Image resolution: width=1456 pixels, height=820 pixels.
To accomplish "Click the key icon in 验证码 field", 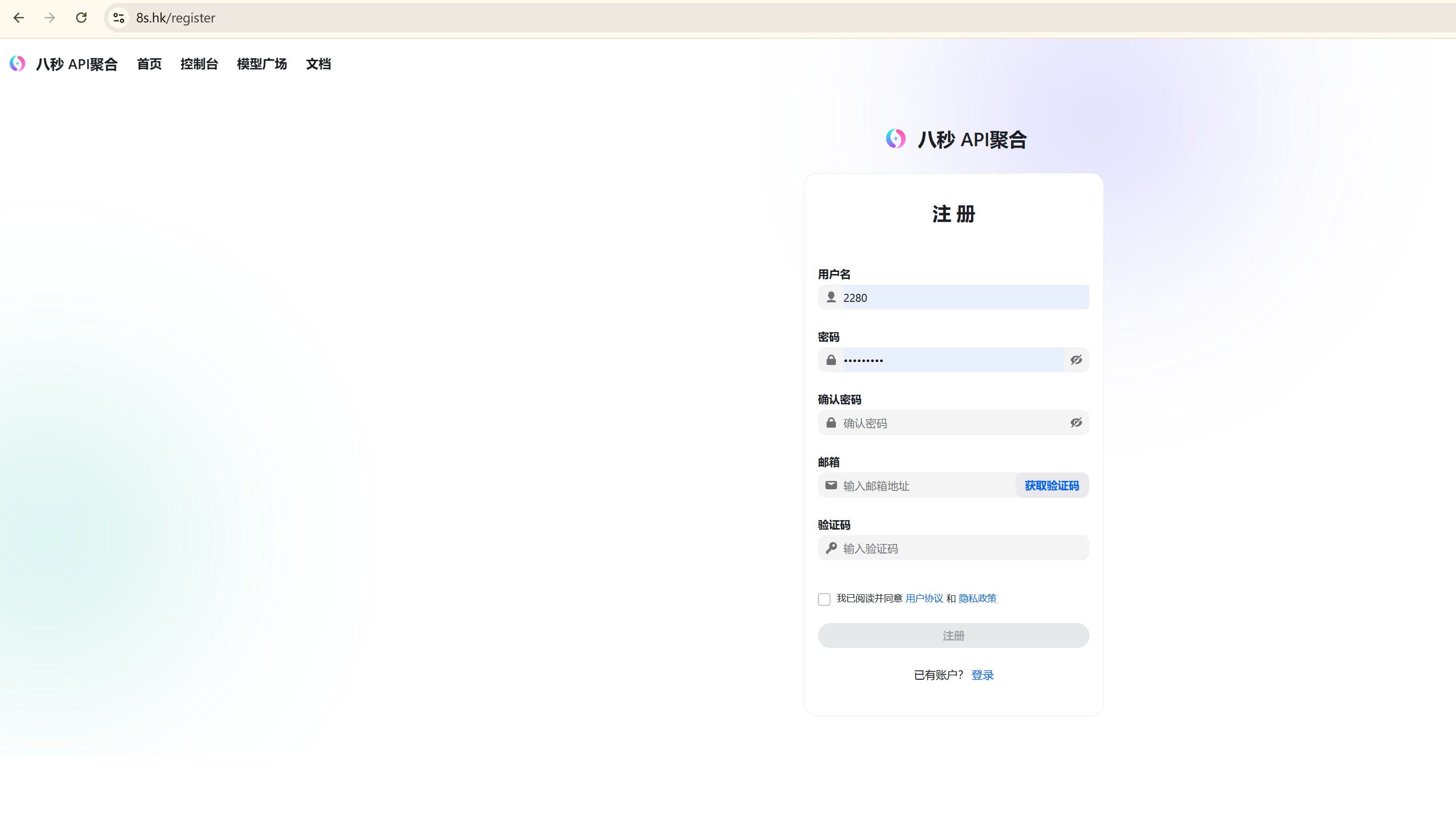I will coord(831,548).
